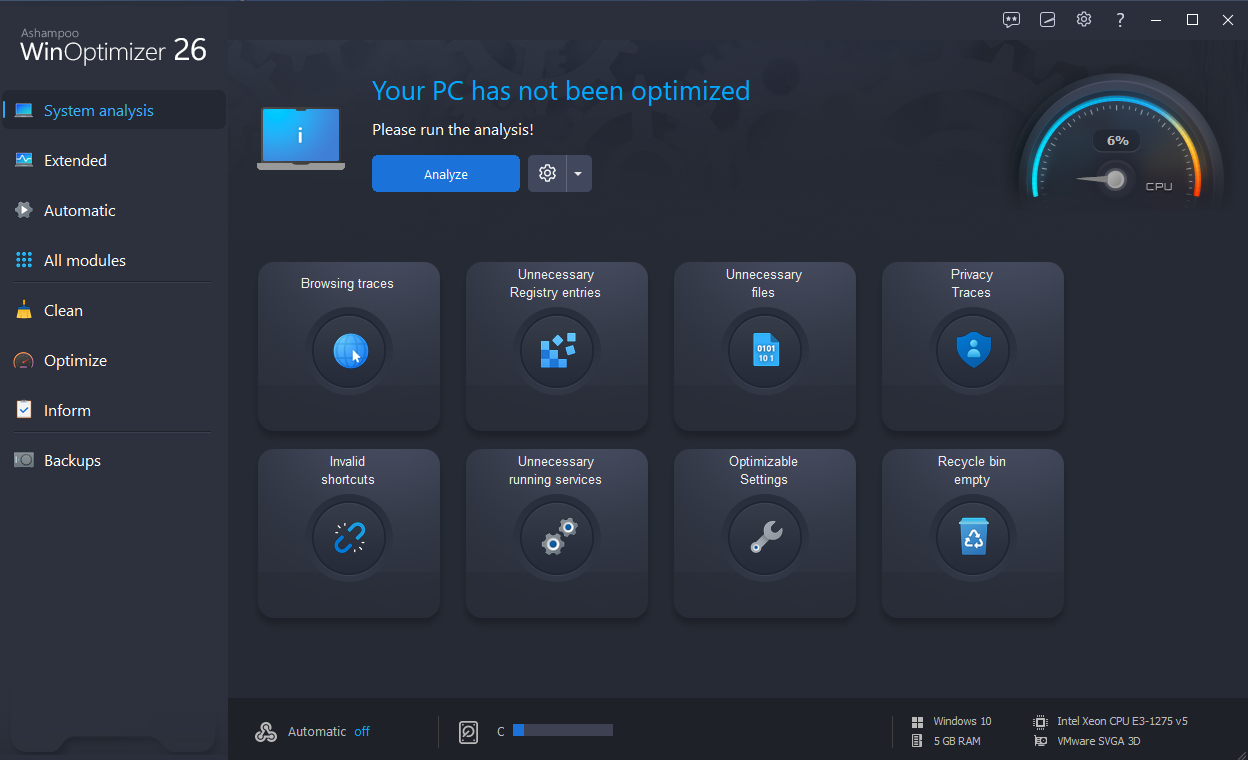Open help question mark icon
The height and width of the screenshot is (760, 1248).
[x=1120, y=20]
